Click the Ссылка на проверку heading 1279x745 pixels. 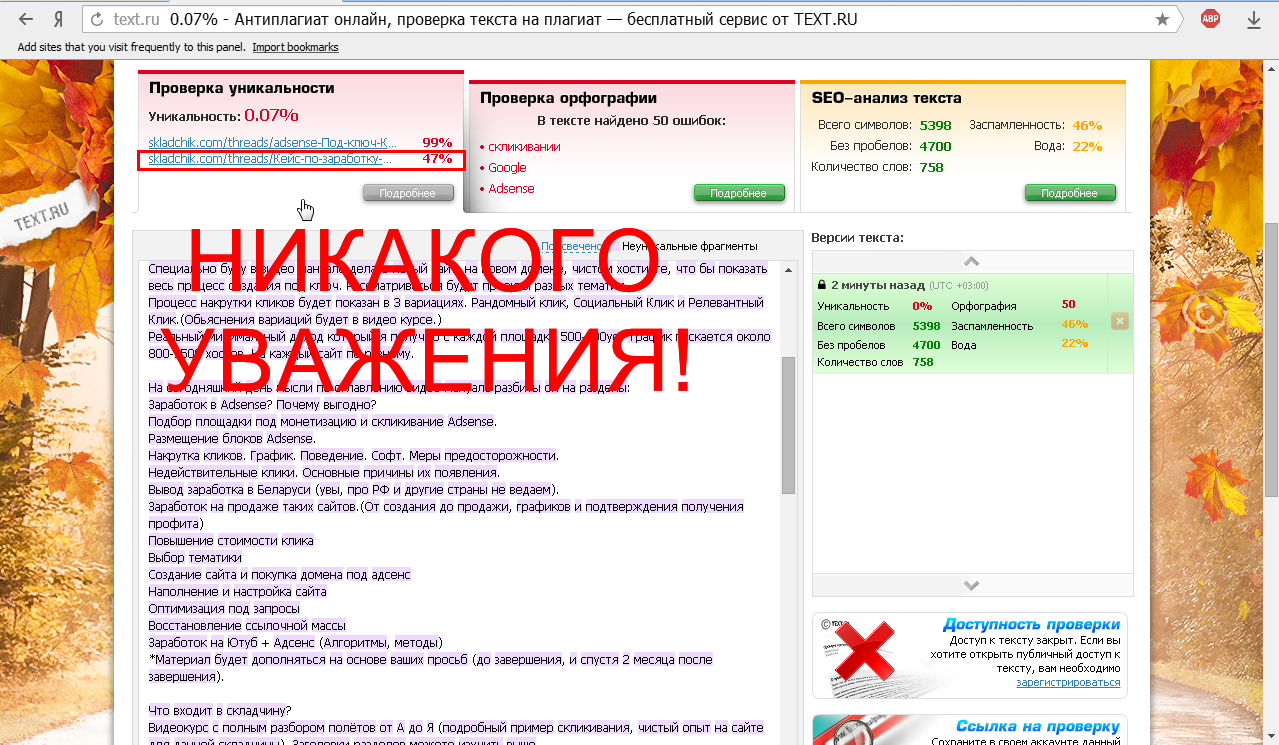pyautogui.click(x=1038, y=727)
